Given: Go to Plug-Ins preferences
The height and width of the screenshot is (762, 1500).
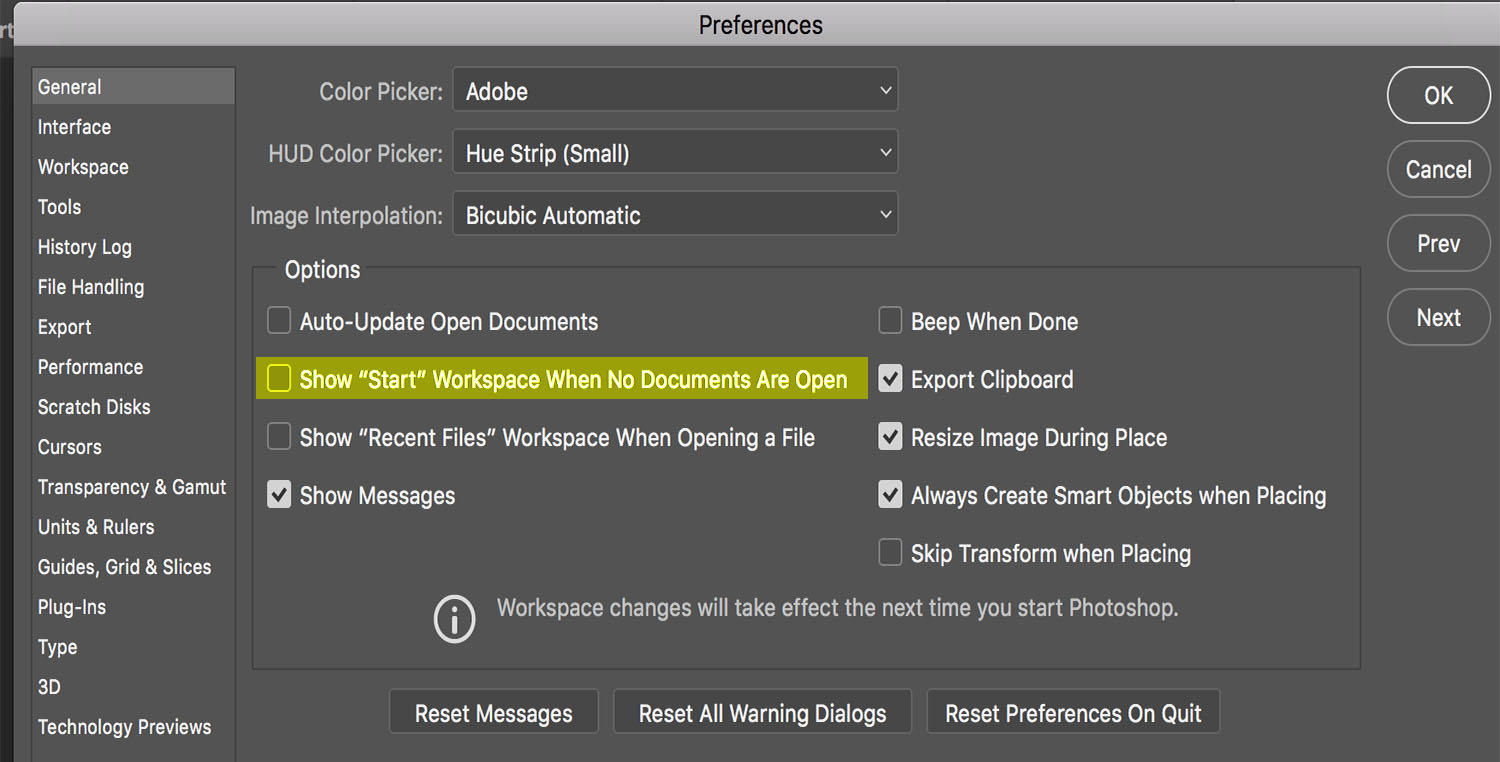Looking at the screenshot, I should (x=71, y=607).
